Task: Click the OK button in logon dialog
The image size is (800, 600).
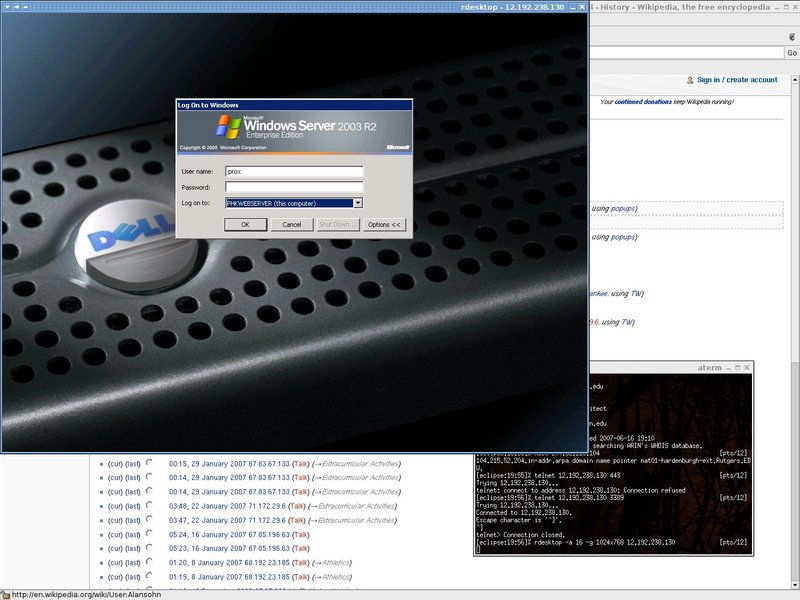Action: pos(245,225)
